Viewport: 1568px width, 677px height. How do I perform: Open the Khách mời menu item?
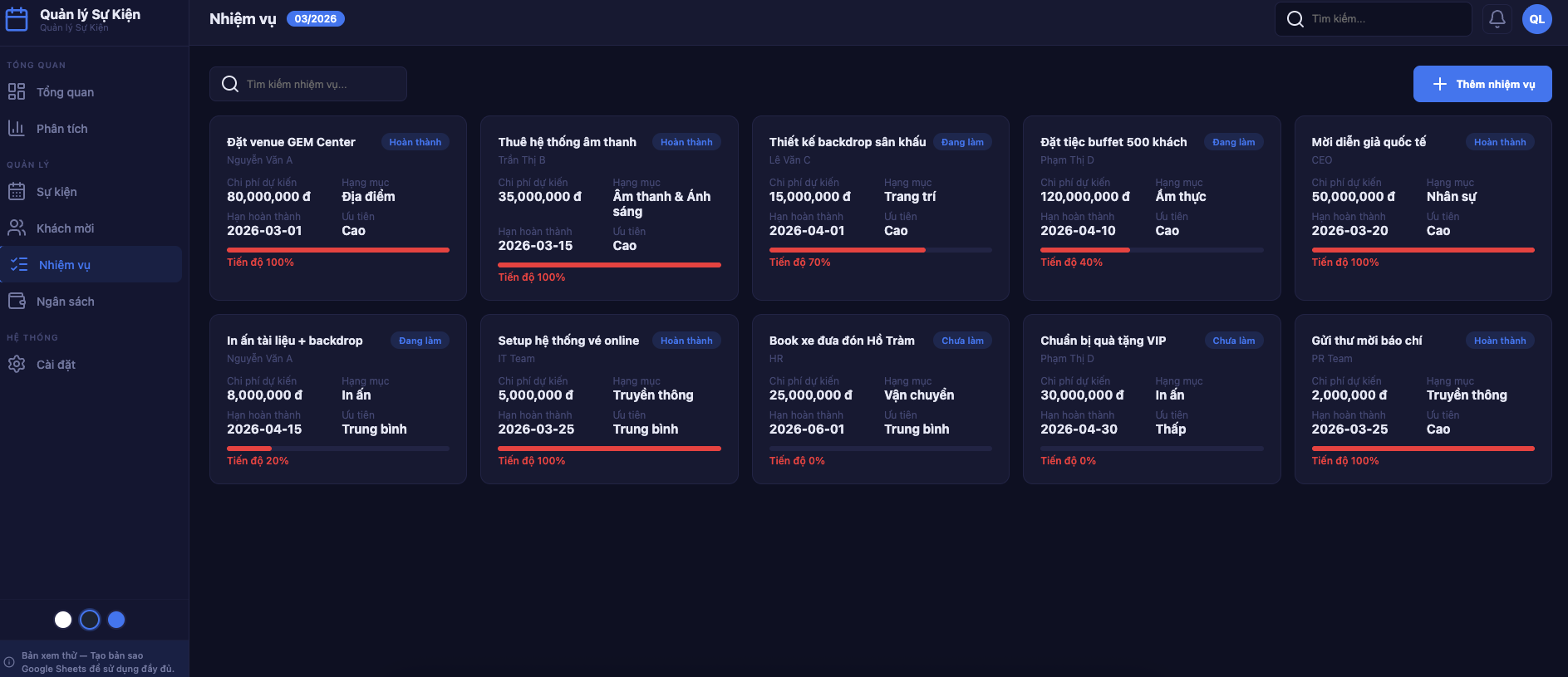91,228
